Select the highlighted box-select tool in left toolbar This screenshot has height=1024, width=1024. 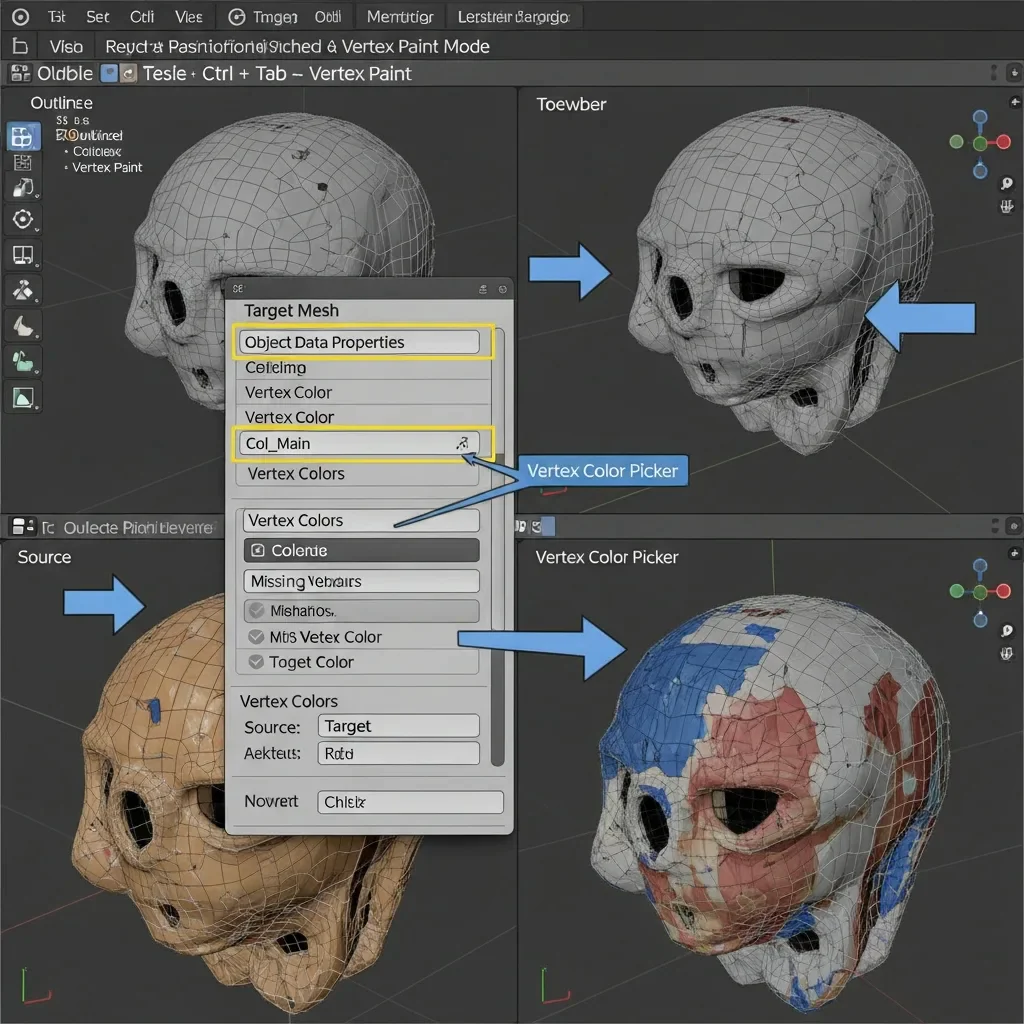(24, 137)
